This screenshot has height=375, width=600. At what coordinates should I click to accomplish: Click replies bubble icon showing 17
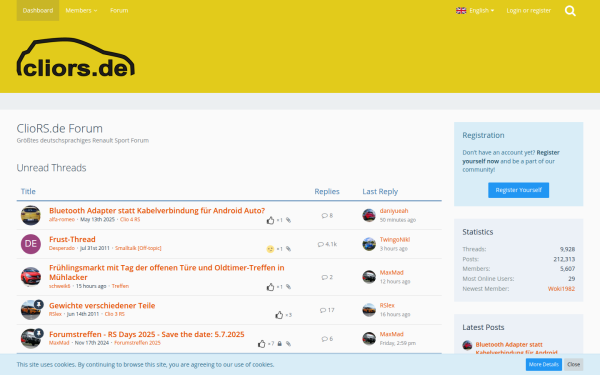click(323, 310)
